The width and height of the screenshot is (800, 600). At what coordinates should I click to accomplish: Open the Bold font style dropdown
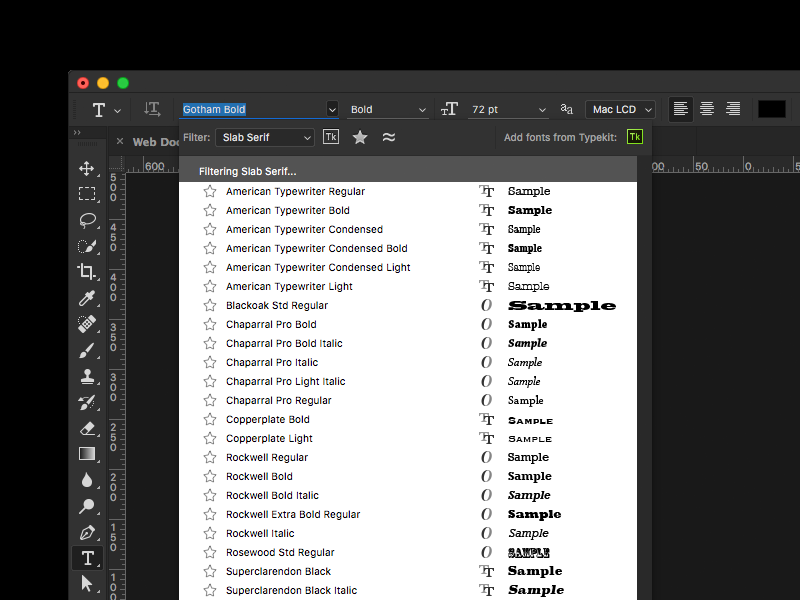[x=387, y=110]
